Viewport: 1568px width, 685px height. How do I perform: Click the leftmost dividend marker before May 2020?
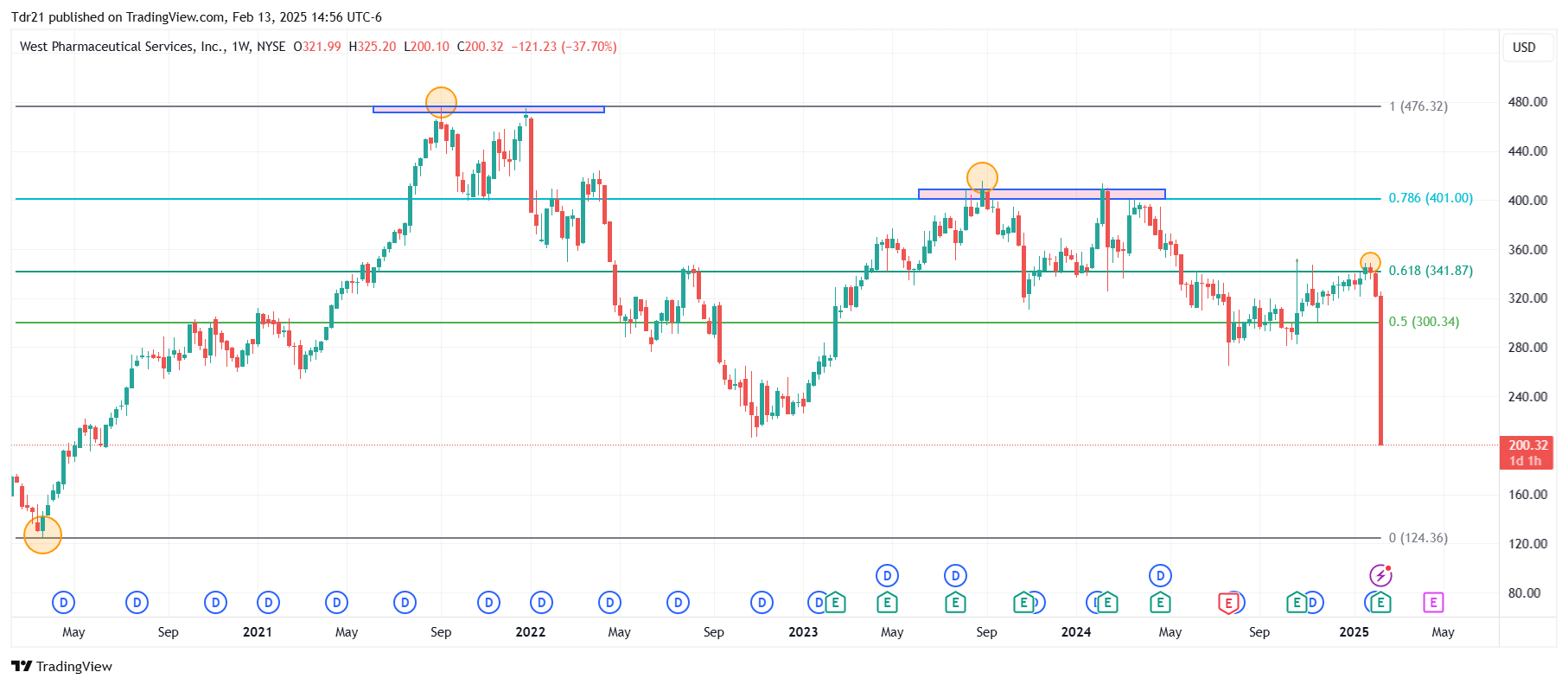click(x=63, y=602)
